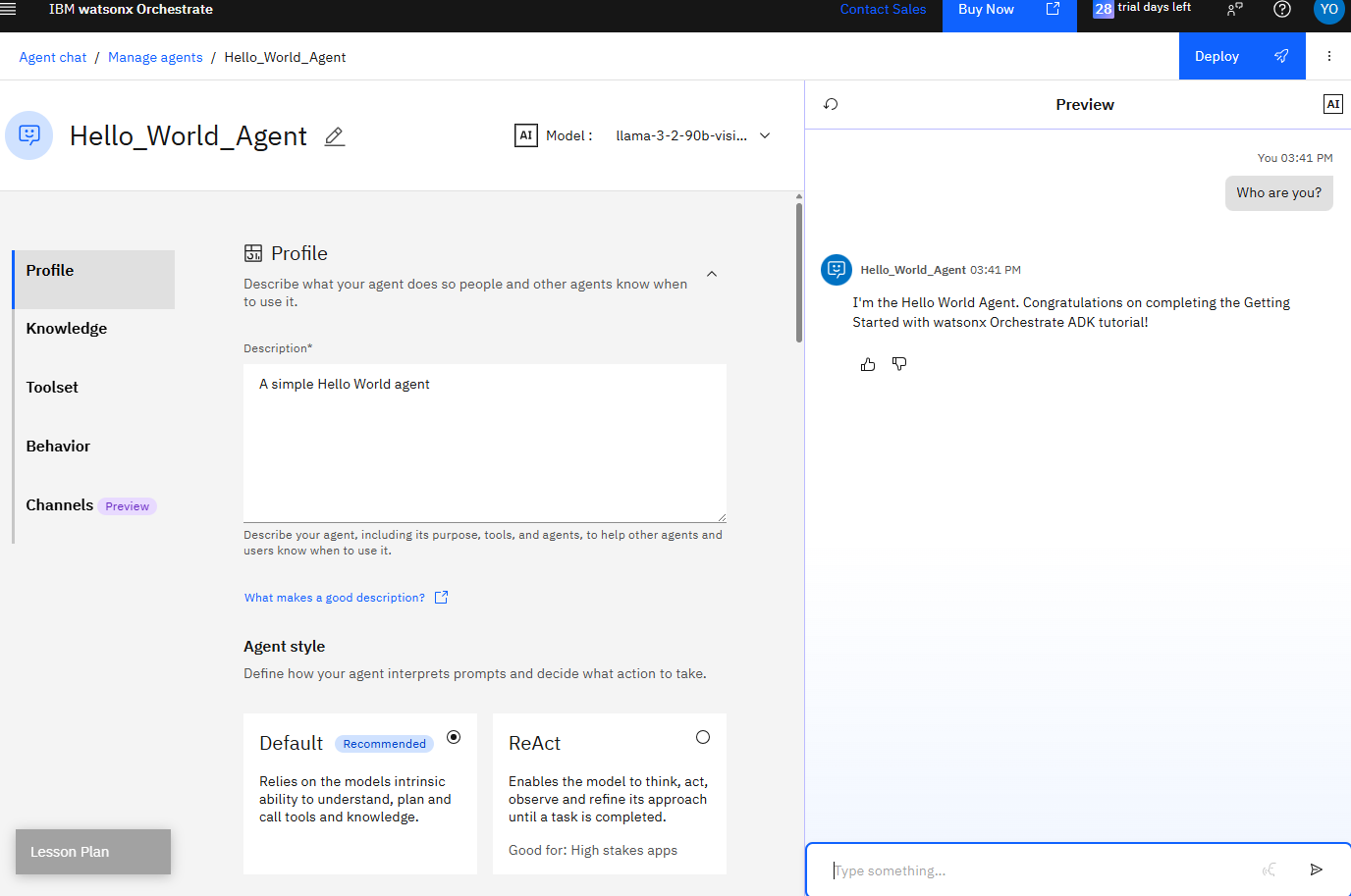The image size is (1351, 896).
Task: Click the ReAct card title
Action: pos(534,743)
